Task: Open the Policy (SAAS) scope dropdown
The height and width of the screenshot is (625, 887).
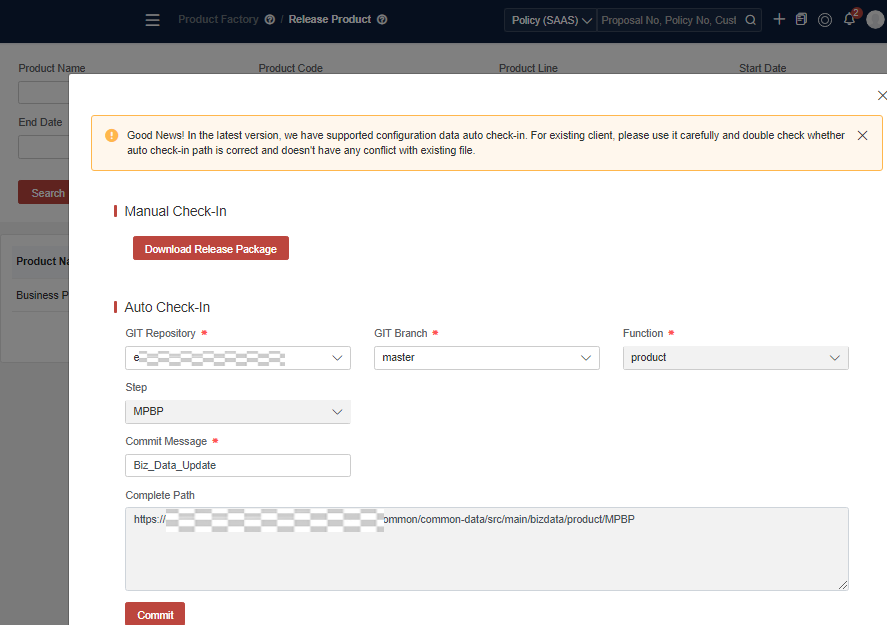Action: (x=549, y=19)
